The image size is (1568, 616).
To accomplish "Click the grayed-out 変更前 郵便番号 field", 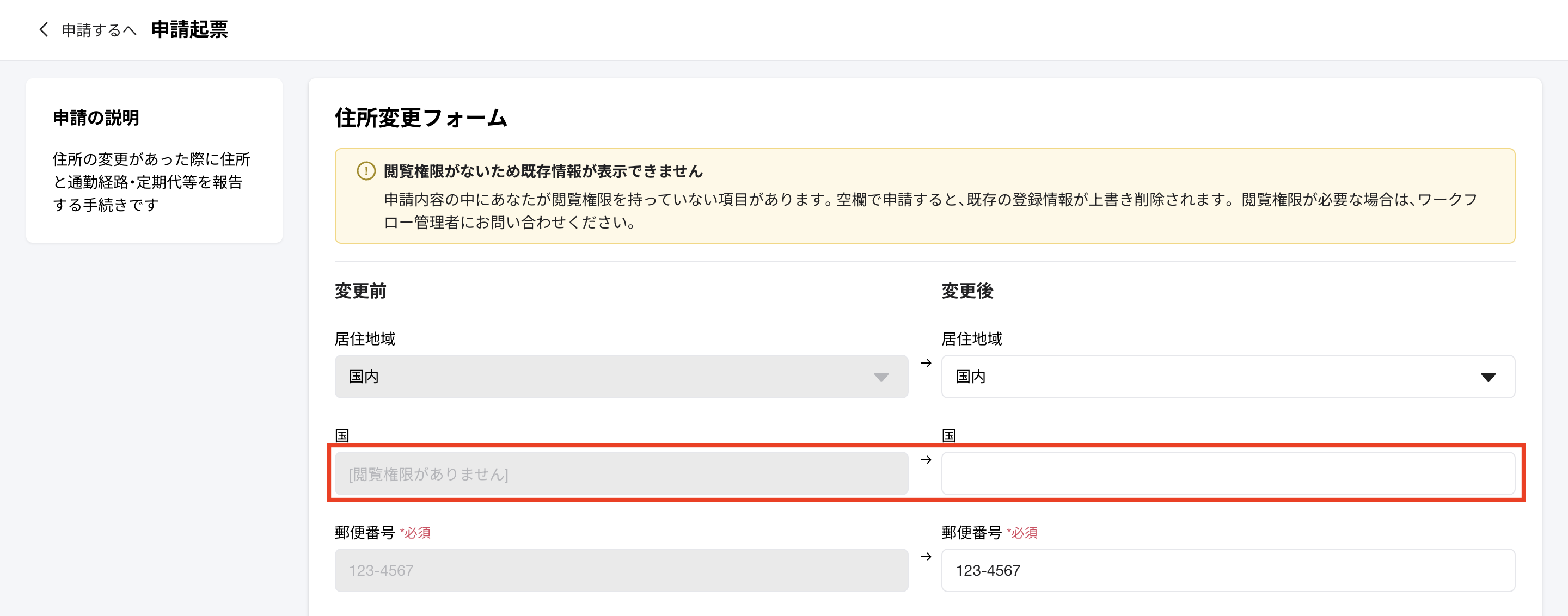I will click(621, 570).
